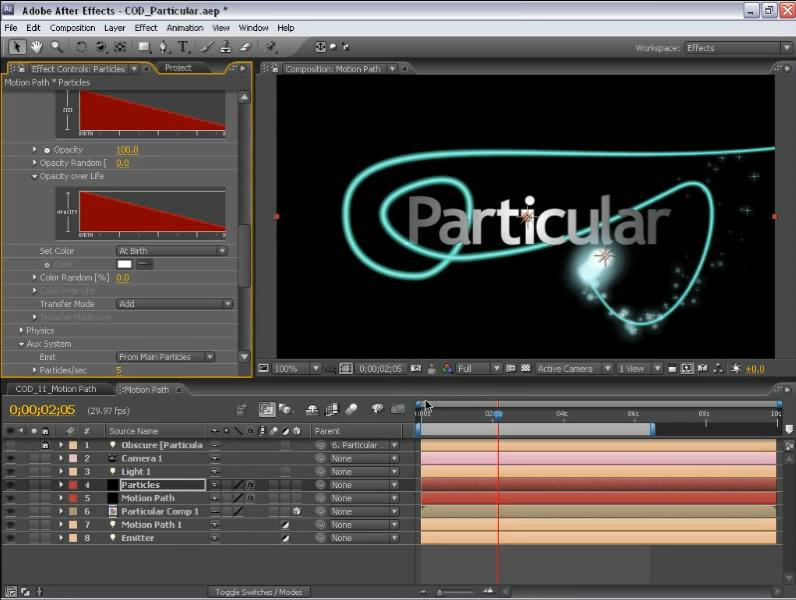Collapse Opacity over Life section
This screenshot has width=796, height=600.
tap(34, 176)
